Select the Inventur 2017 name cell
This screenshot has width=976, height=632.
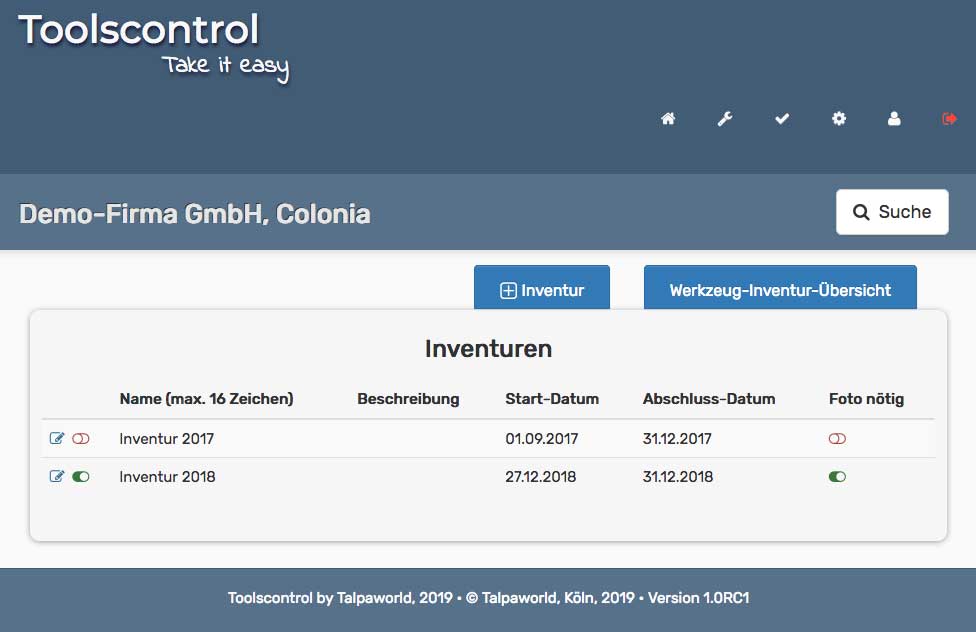click(x=166, y=438)
